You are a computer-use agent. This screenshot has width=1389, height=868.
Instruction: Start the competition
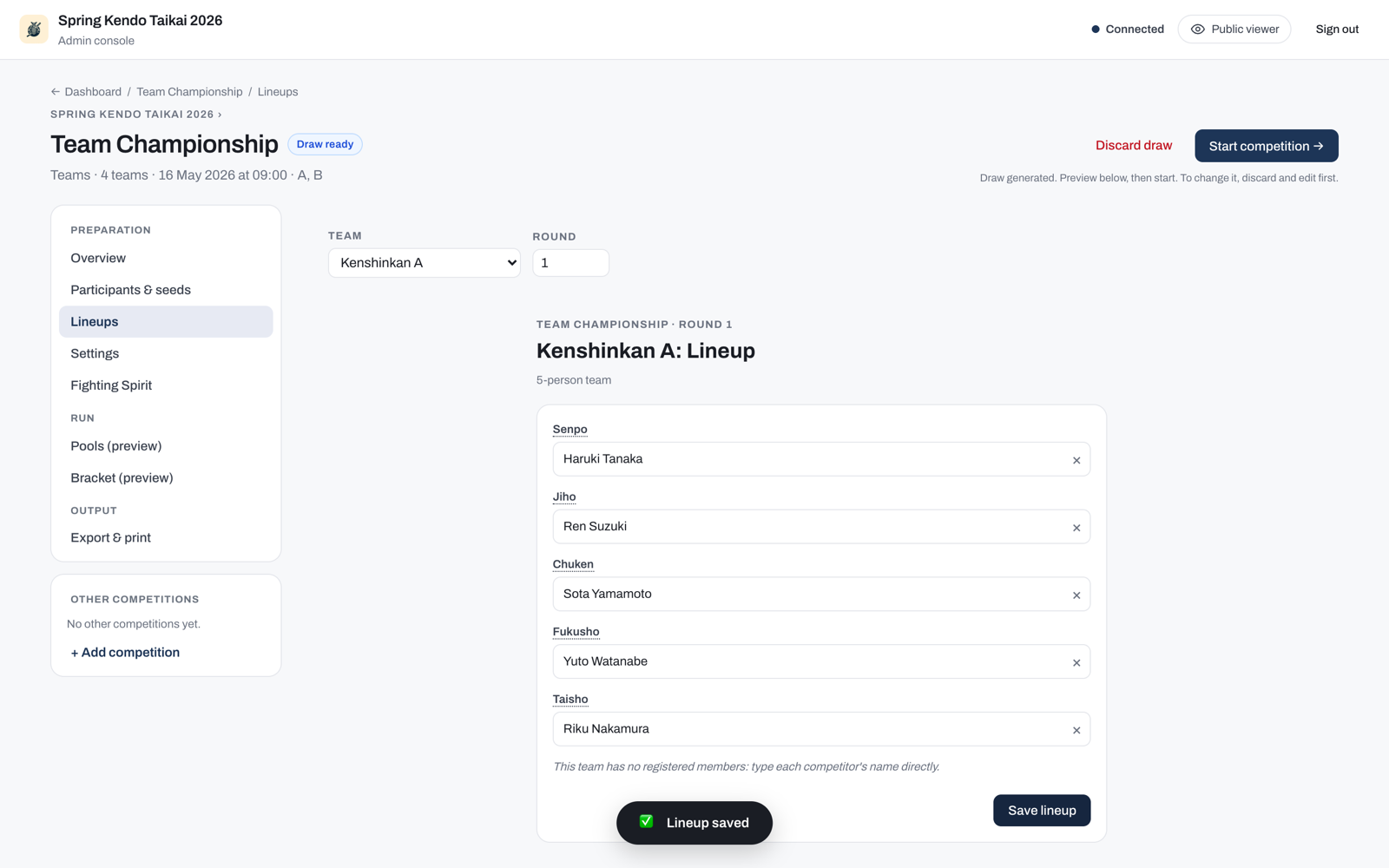click(x=1267, y=146)
